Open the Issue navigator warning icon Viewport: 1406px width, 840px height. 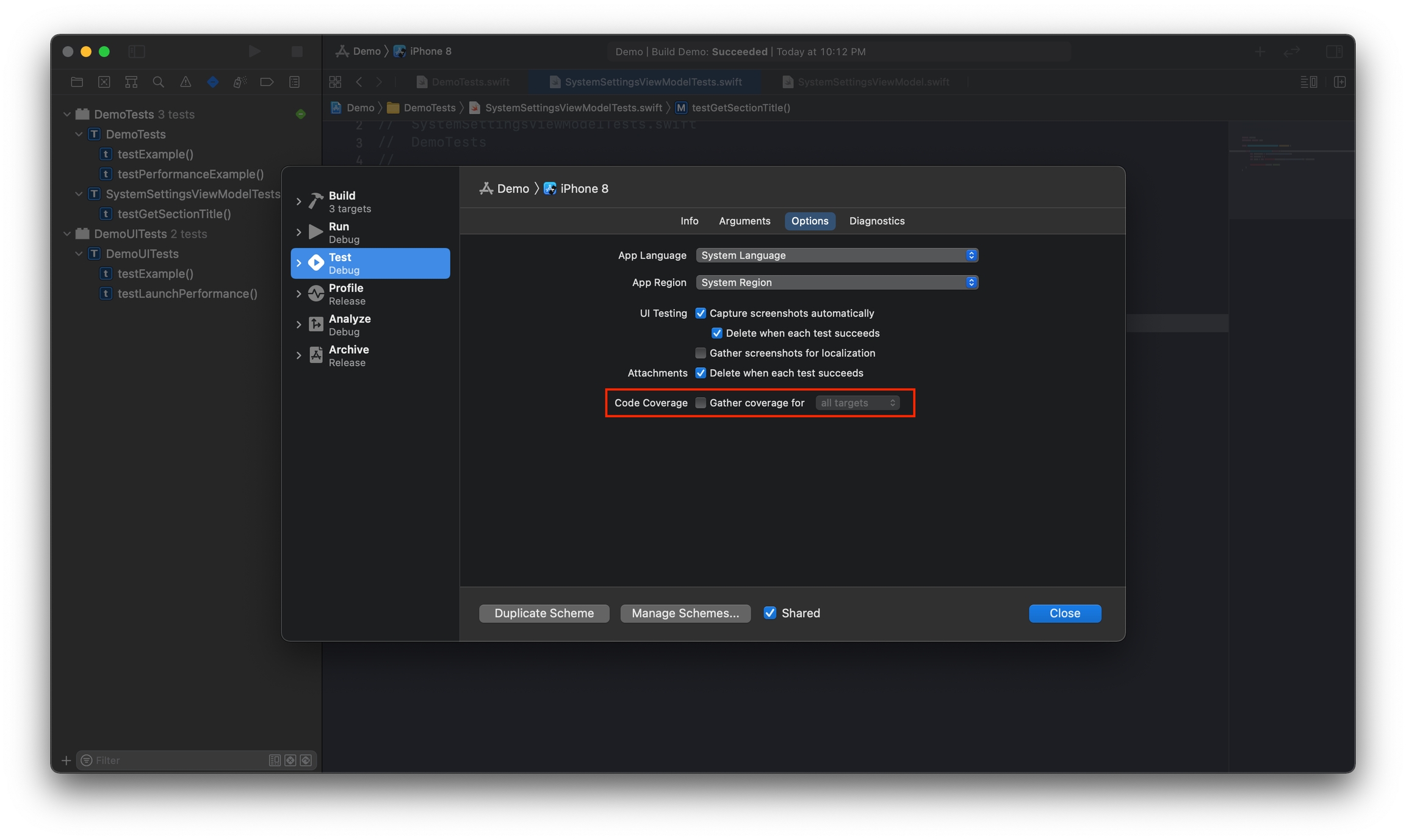[x=186, y=82]
